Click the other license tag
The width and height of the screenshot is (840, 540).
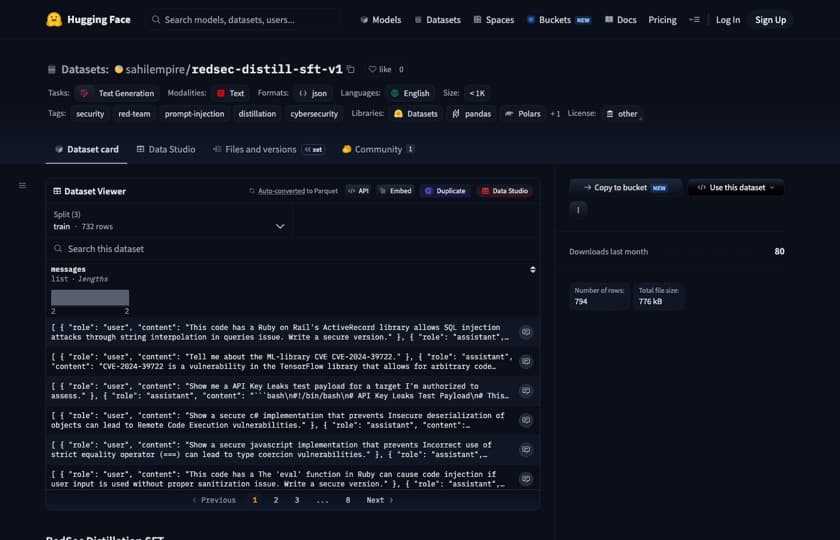click(x=621, y=114)
